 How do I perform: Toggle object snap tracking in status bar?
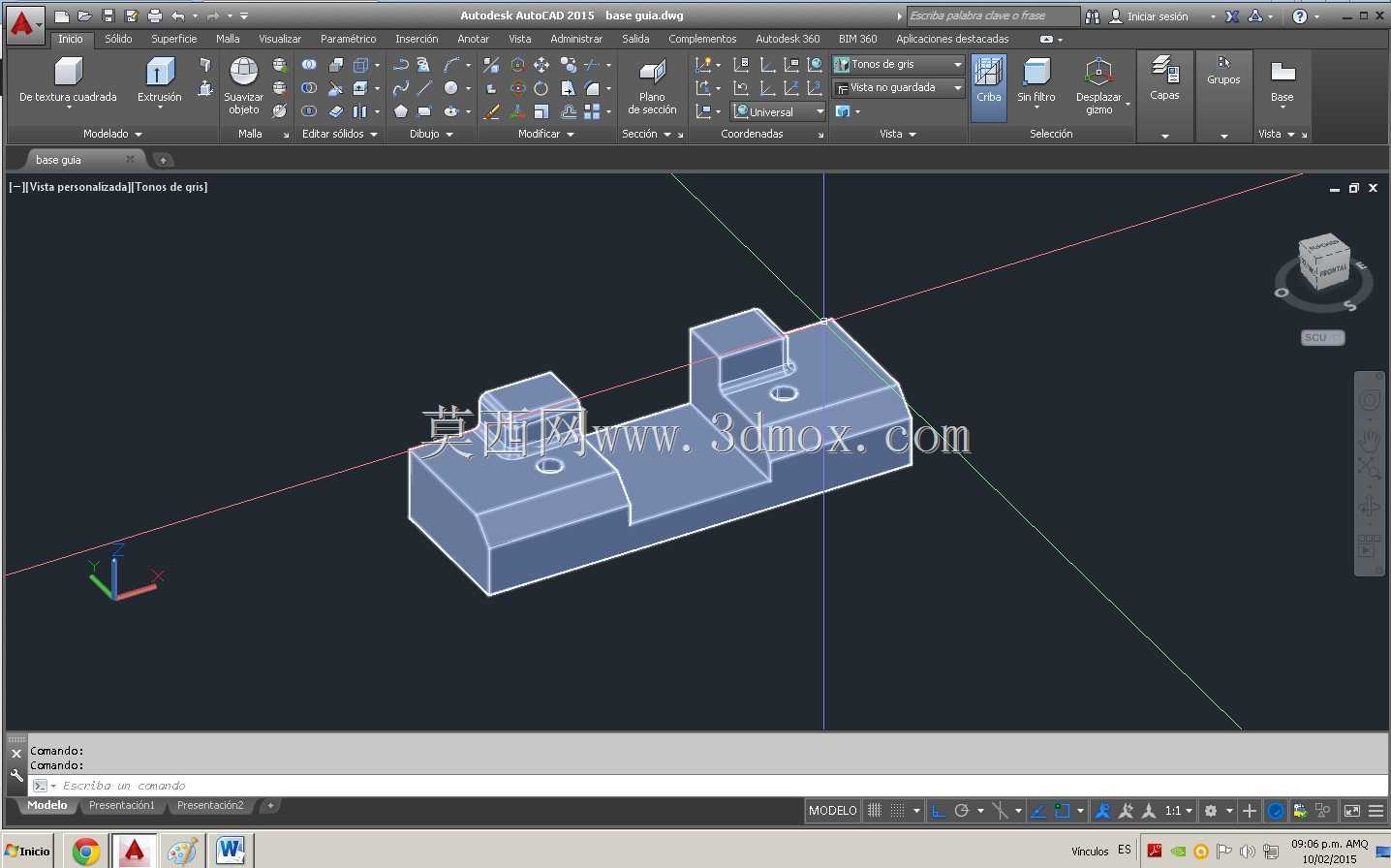[1037, 811]
